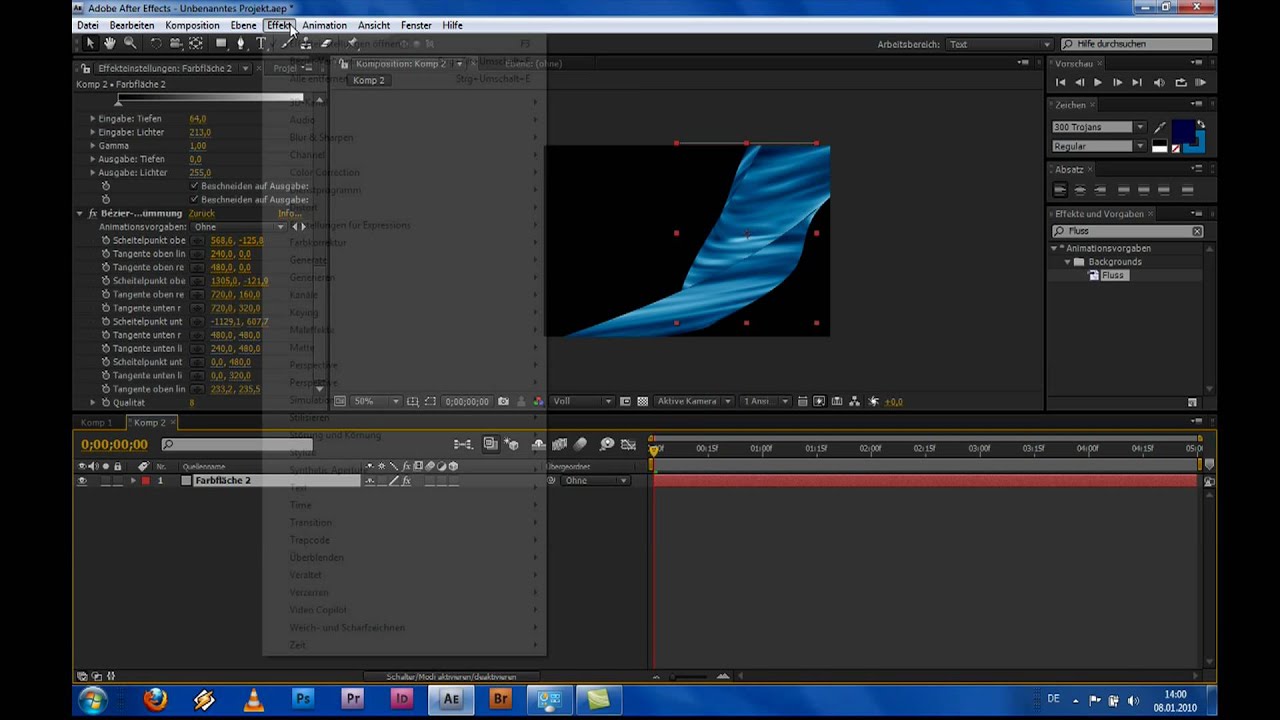Select the Horizontal Type tool

click(x=261, y=44)
